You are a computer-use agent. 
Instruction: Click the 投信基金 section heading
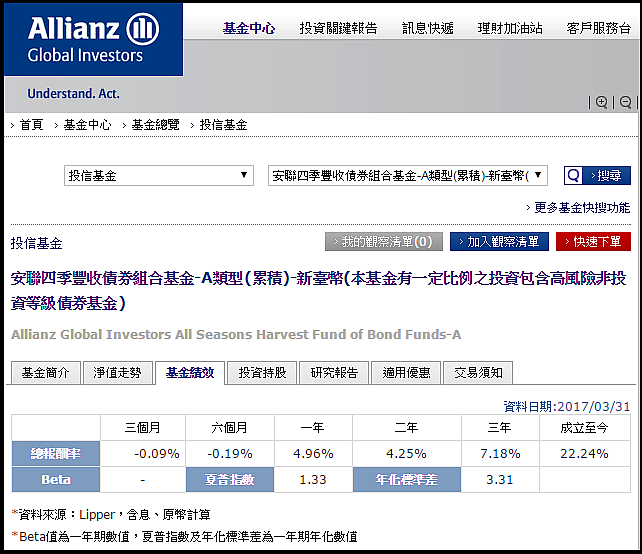[36, 243]
